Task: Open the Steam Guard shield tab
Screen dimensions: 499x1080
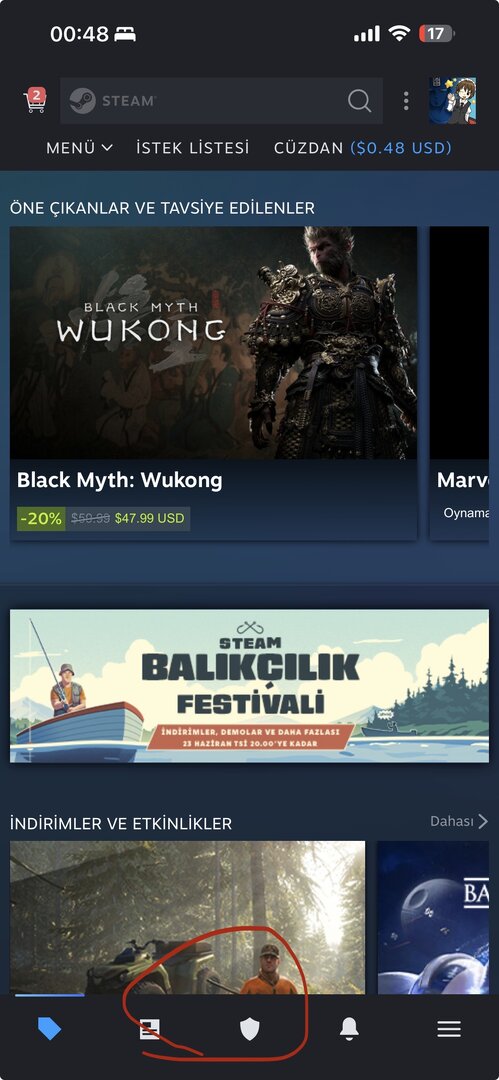Action: (249, 1030)
